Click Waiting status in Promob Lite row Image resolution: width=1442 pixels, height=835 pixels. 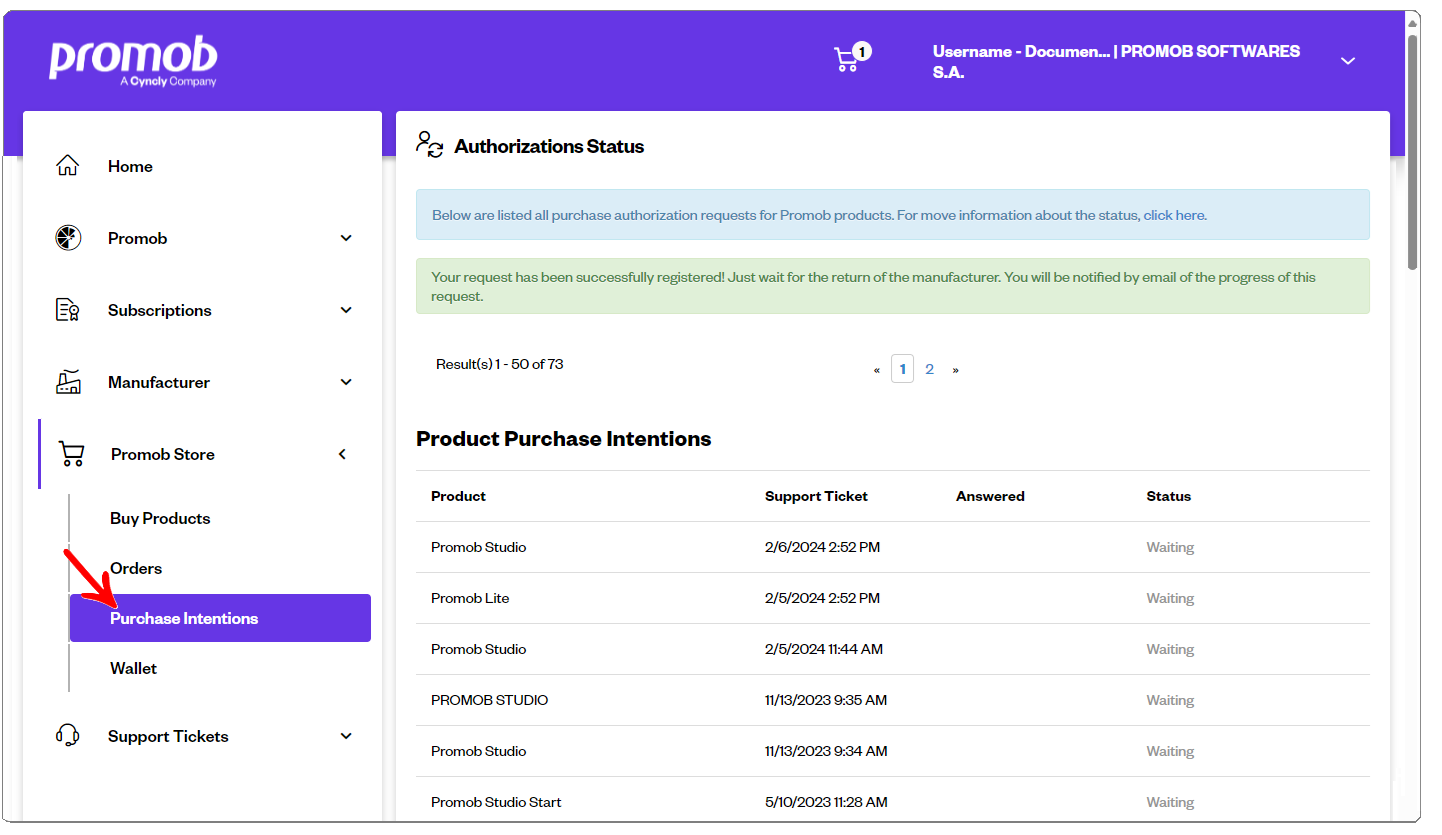(1170, 598)
